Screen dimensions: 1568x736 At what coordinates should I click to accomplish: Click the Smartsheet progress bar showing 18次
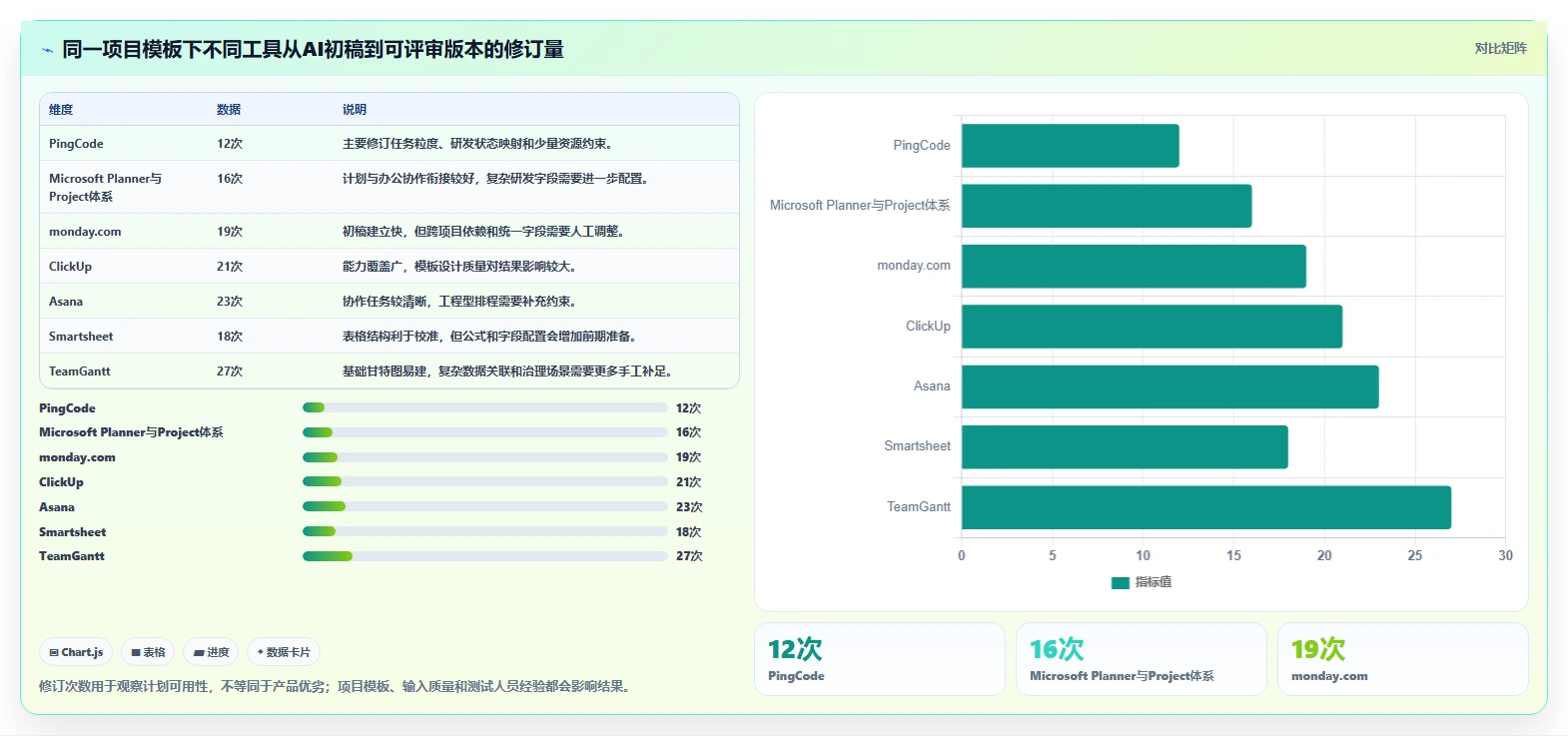coord(484,531)
